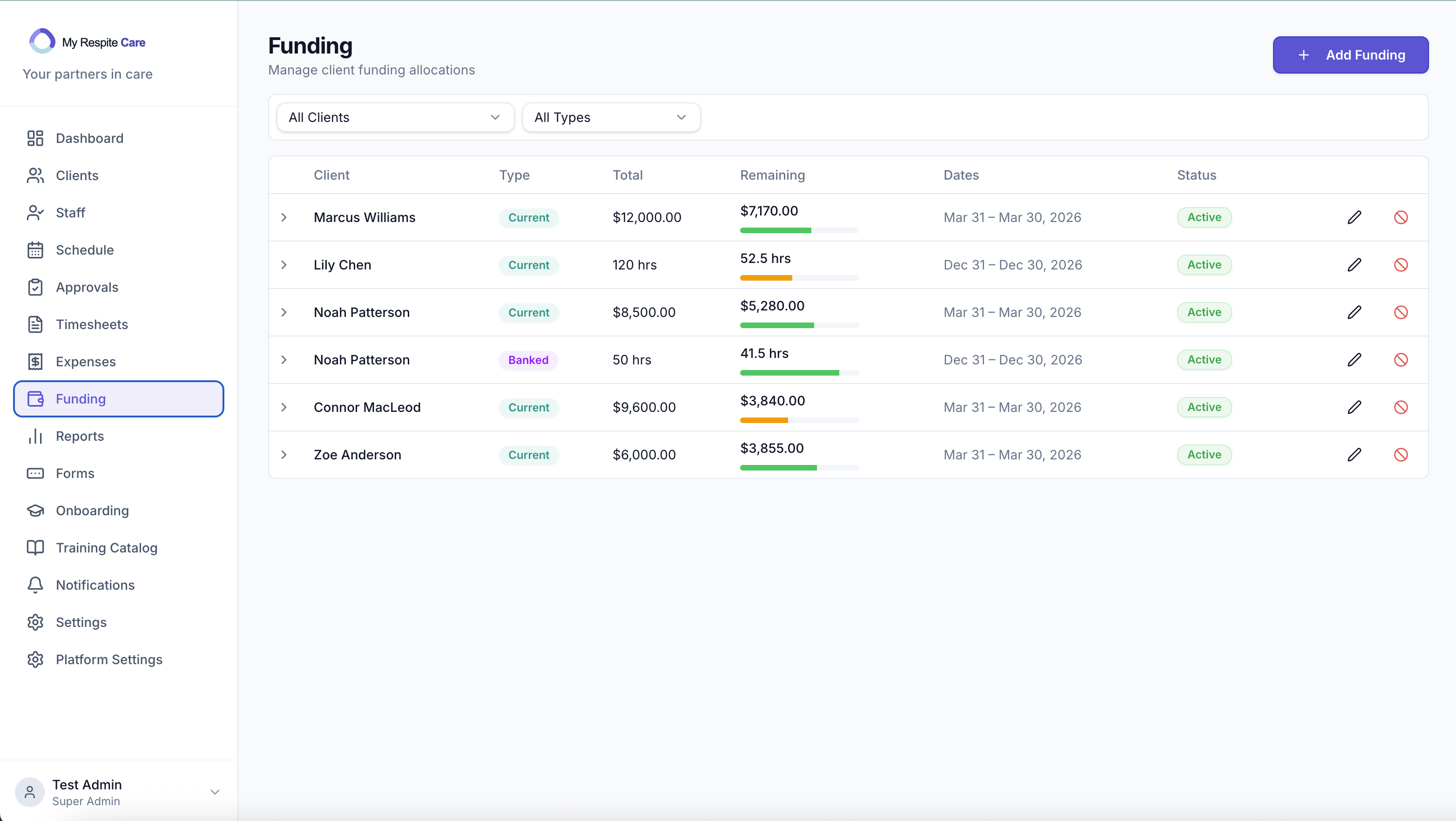This screenshot has width=1456, height=821.
Task: Expand the Lily Chen row
Action: pos(284,265)
